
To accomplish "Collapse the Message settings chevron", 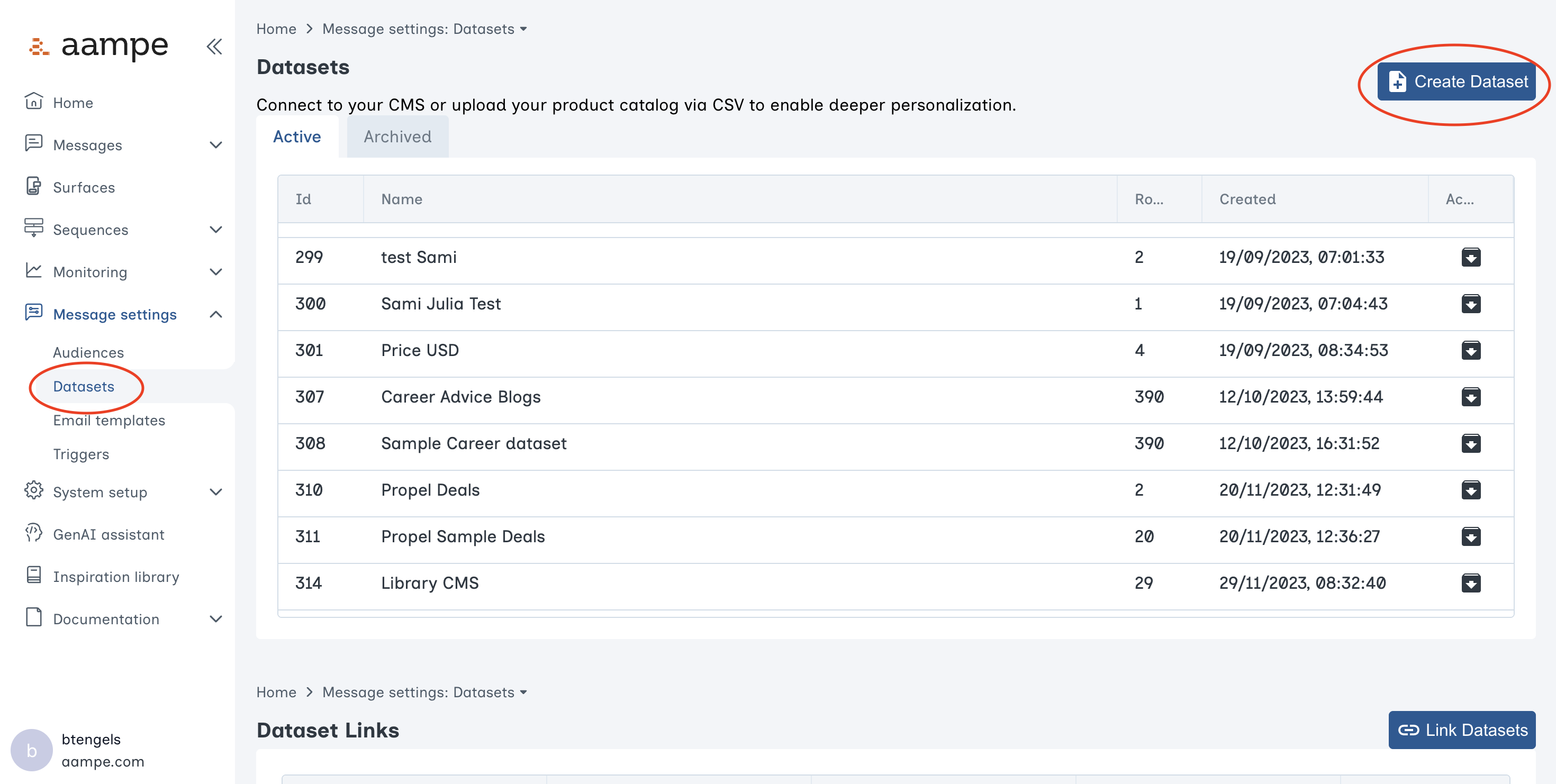I will click(x=215, y=314).
